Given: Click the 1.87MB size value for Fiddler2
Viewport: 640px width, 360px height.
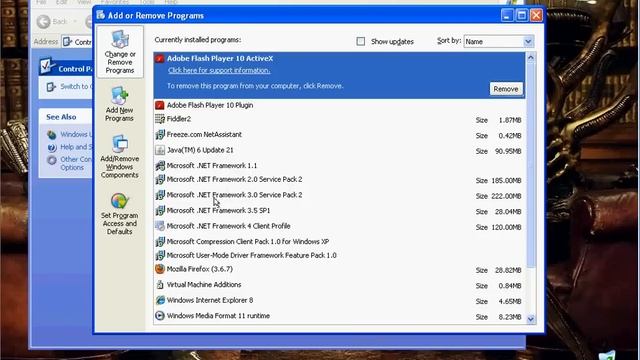Looking at the screenshot, I should [510, 120].
